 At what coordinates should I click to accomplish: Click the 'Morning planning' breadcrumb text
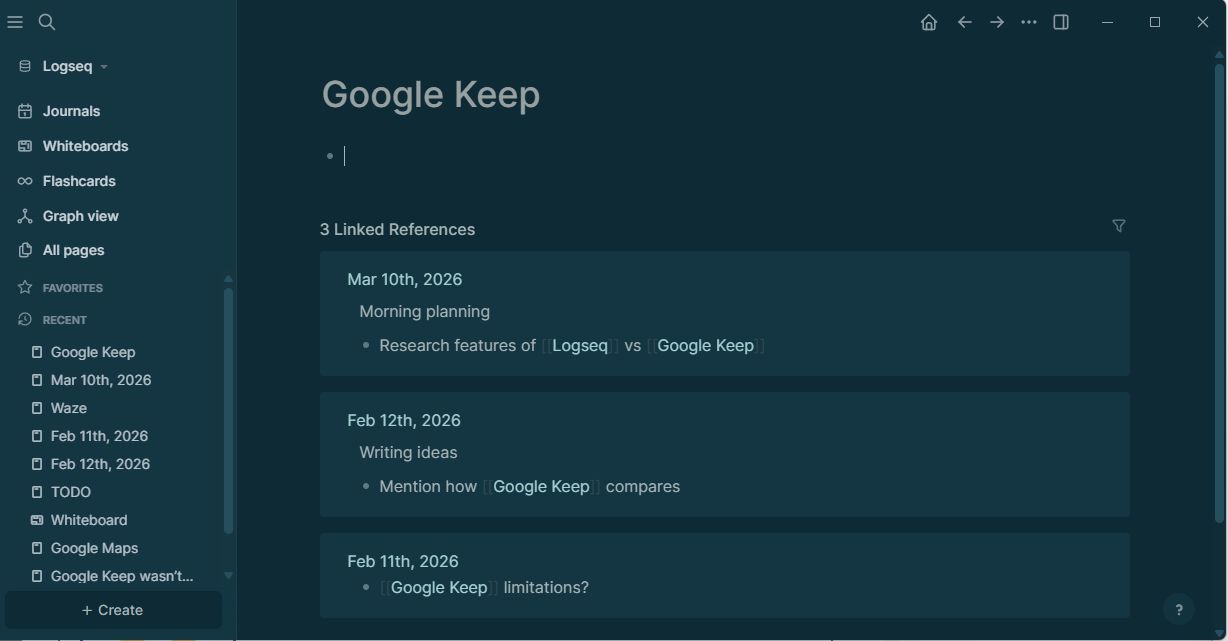point(424,311)
